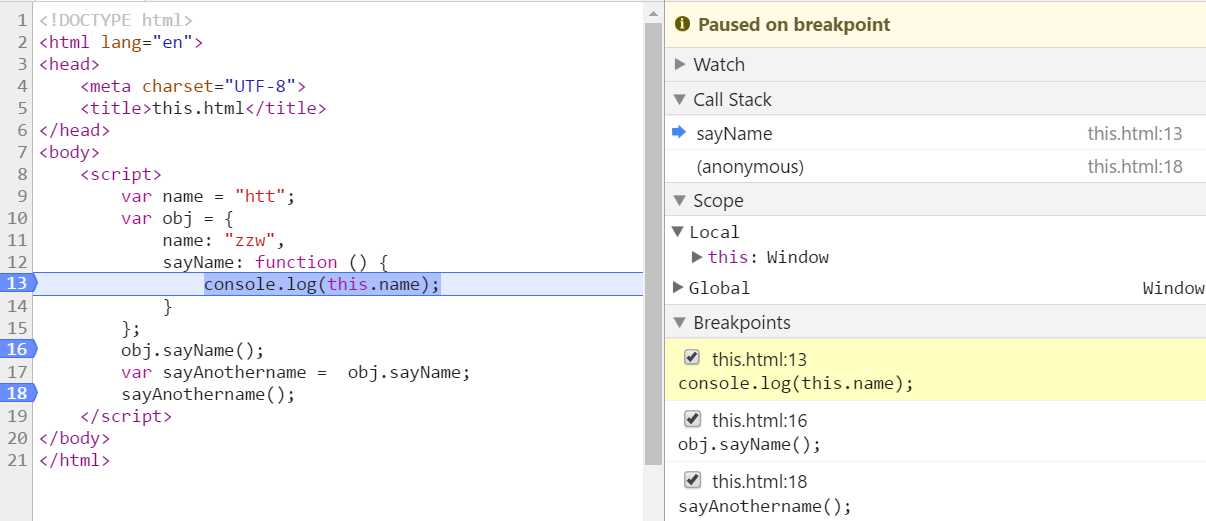The height and width of the screenshot is (521, 1206).
Task: Click the 'Paused on breakpoint' message
Action: 794,24
